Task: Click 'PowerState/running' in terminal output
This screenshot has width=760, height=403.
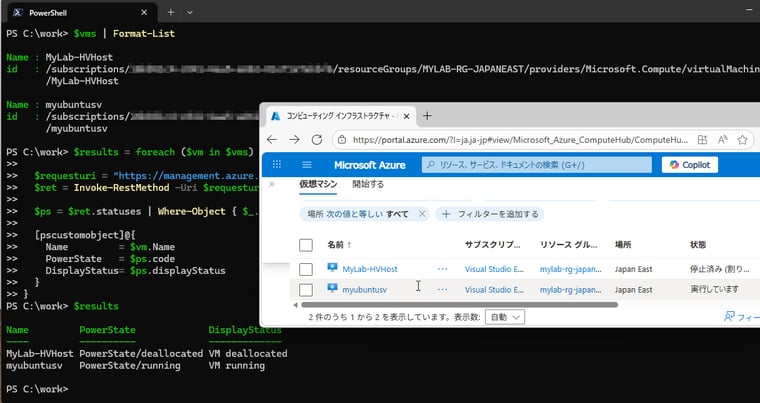Action: (x=130, y=366)
